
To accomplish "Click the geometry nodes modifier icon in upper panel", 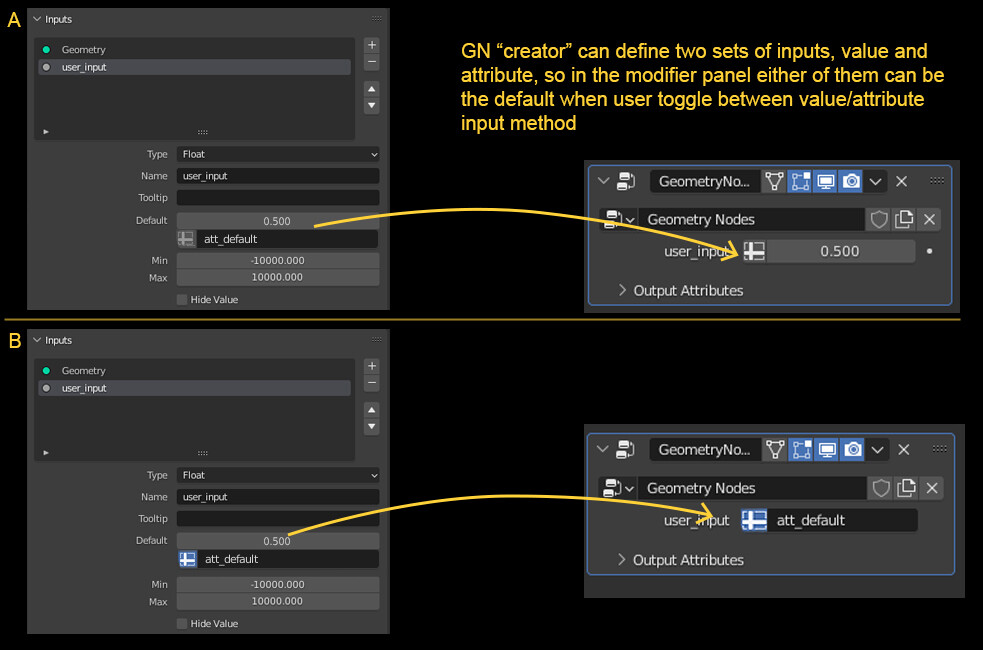I will tap(626, 182).
